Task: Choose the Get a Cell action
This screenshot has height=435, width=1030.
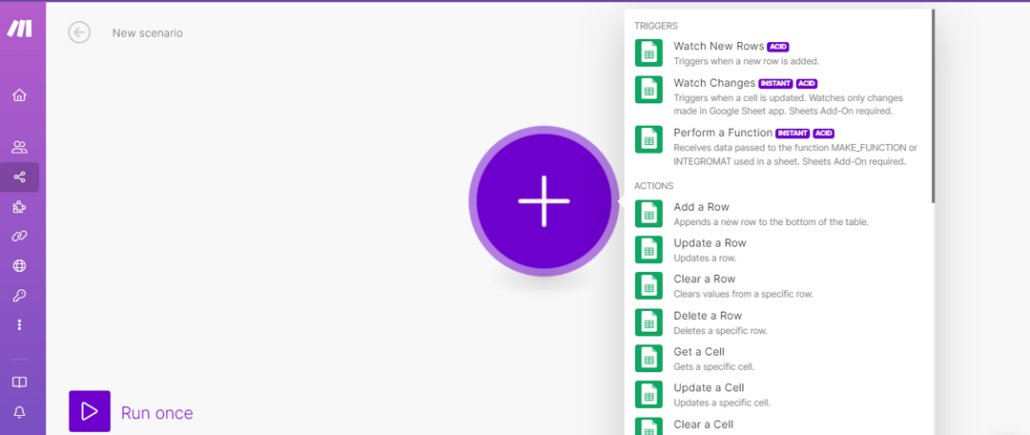Action: pos(778,359)
